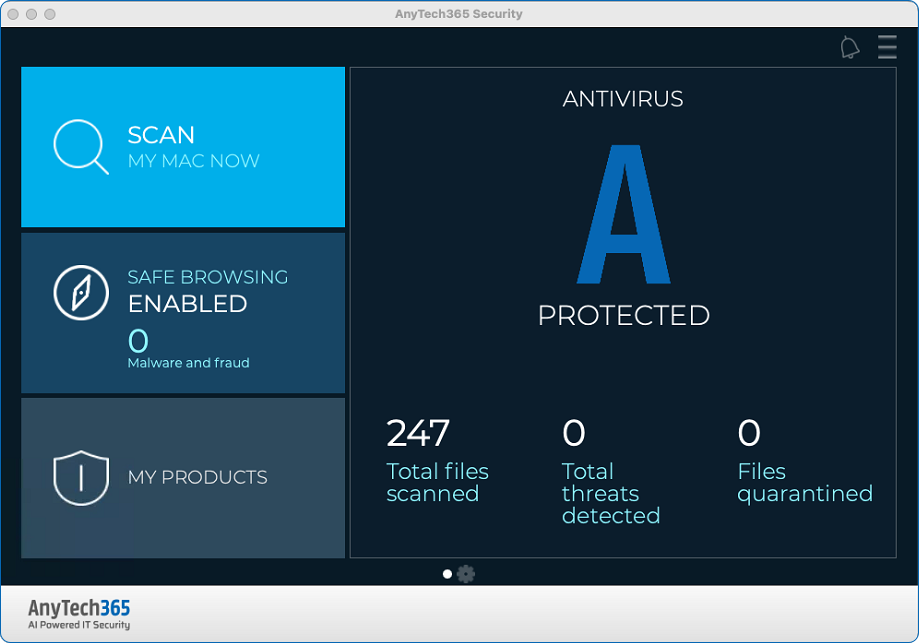Open the My Products label

coord(198,477)
